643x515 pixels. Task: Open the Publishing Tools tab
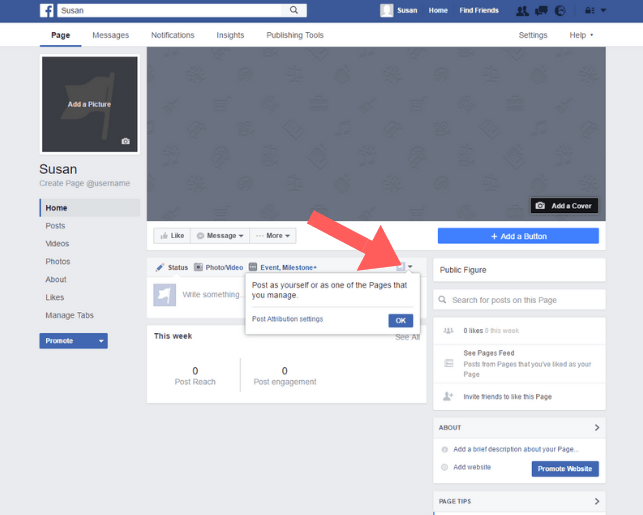295,35
